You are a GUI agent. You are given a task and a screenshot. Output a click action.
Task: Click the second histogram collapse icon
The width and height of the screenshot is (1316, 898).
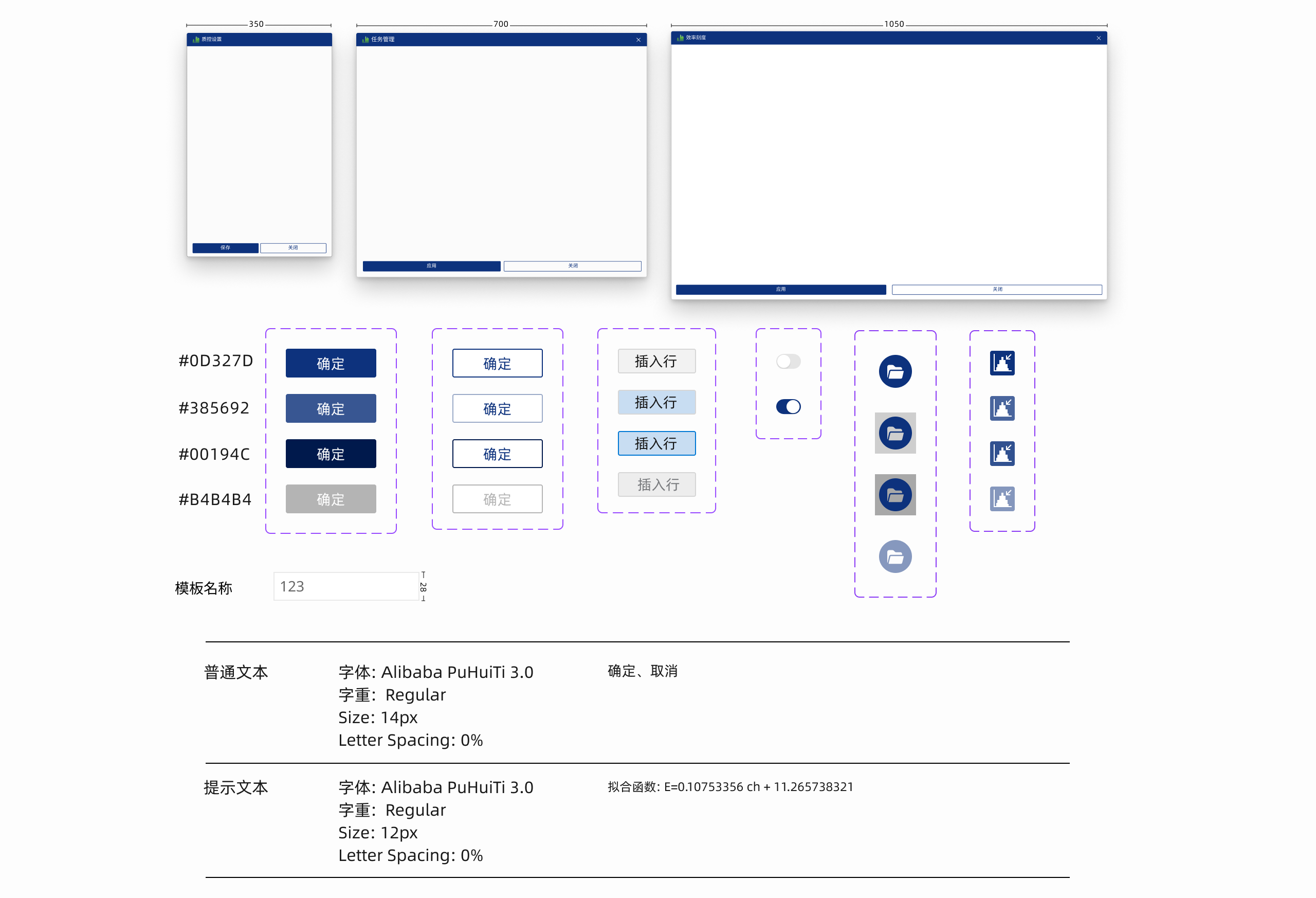tap(1002, 408)
